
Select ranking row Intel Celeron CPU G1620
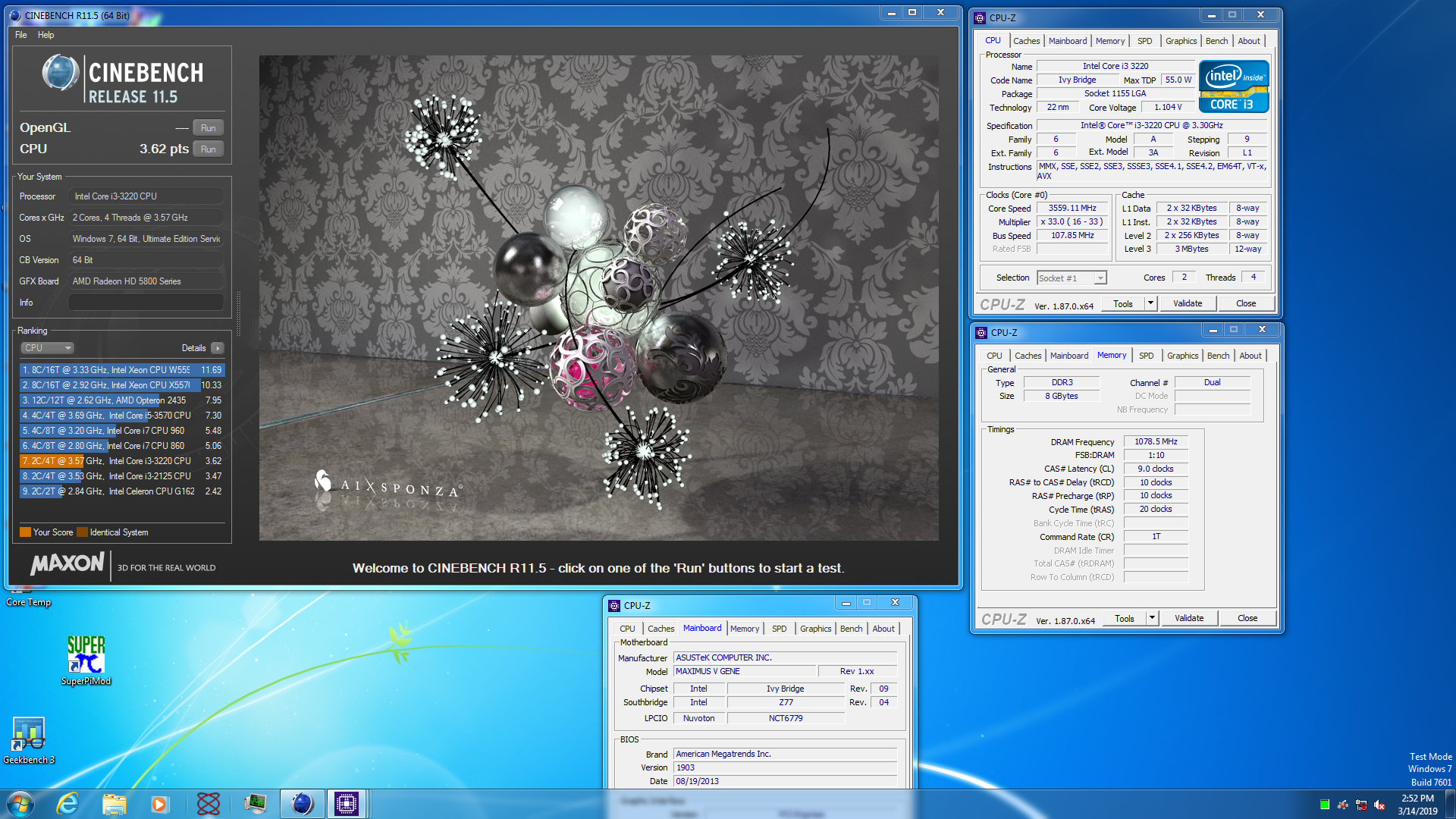tap(121, 491)
